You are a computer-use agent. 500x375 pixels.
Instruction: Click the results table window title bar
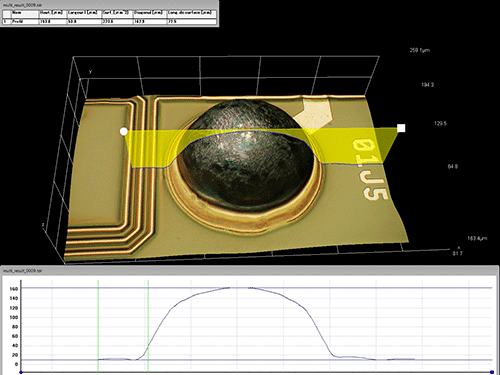click(109, 5)
